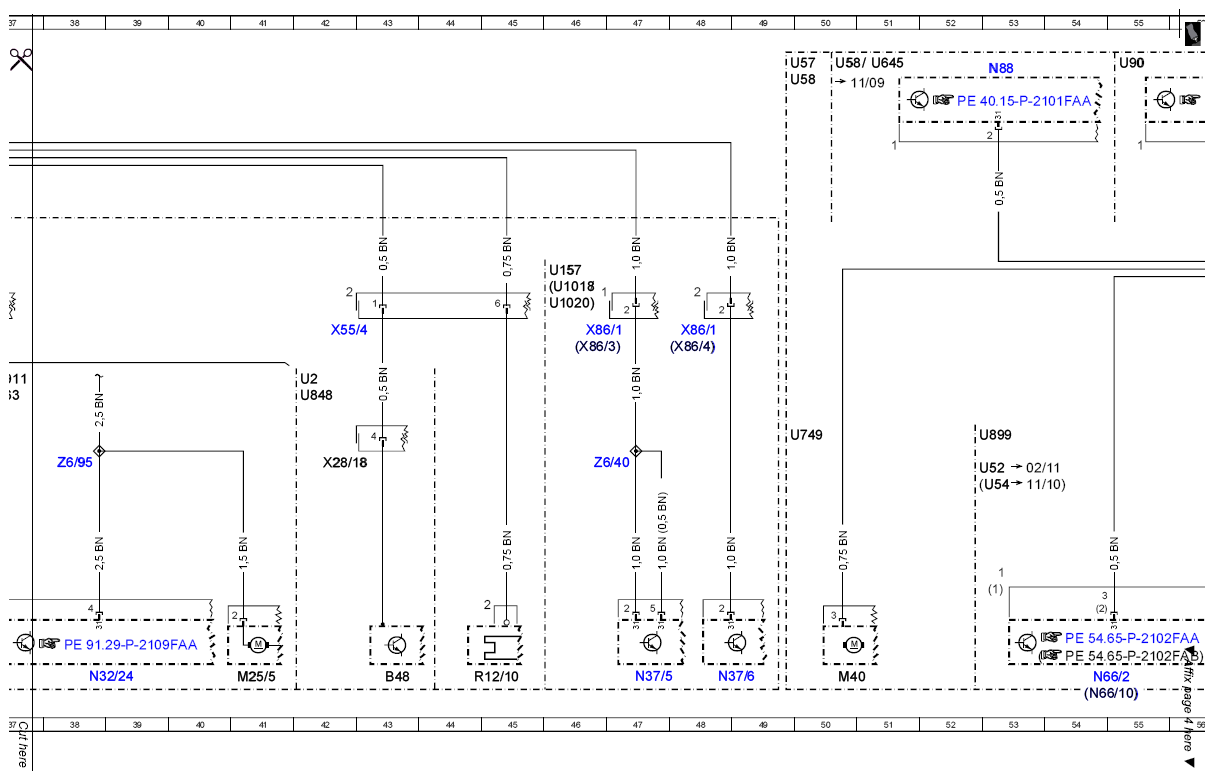This screenshot has width=1214, height=780.
Task: Click the B48 label
Action: pyautogui.click(x=396, y=676)
